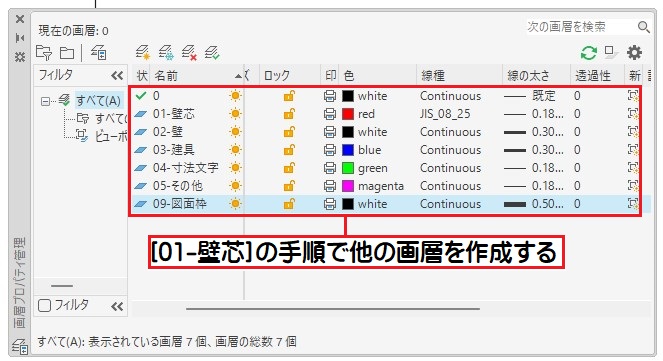Open palette properties menu icon
The width and height of the screenshot is (663, 361).
point(20,57)
